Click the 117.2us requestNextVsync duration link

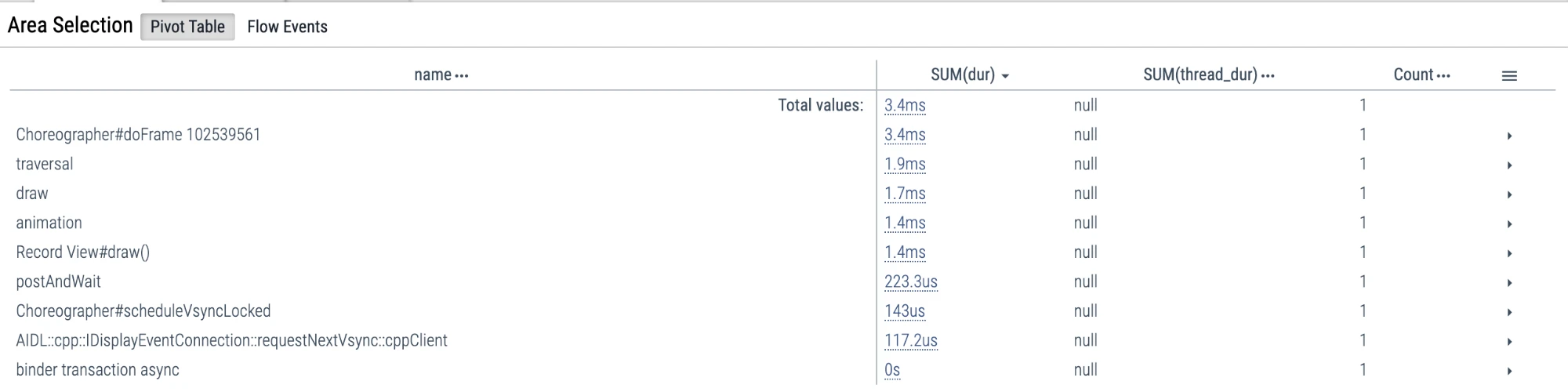point(910,340)
